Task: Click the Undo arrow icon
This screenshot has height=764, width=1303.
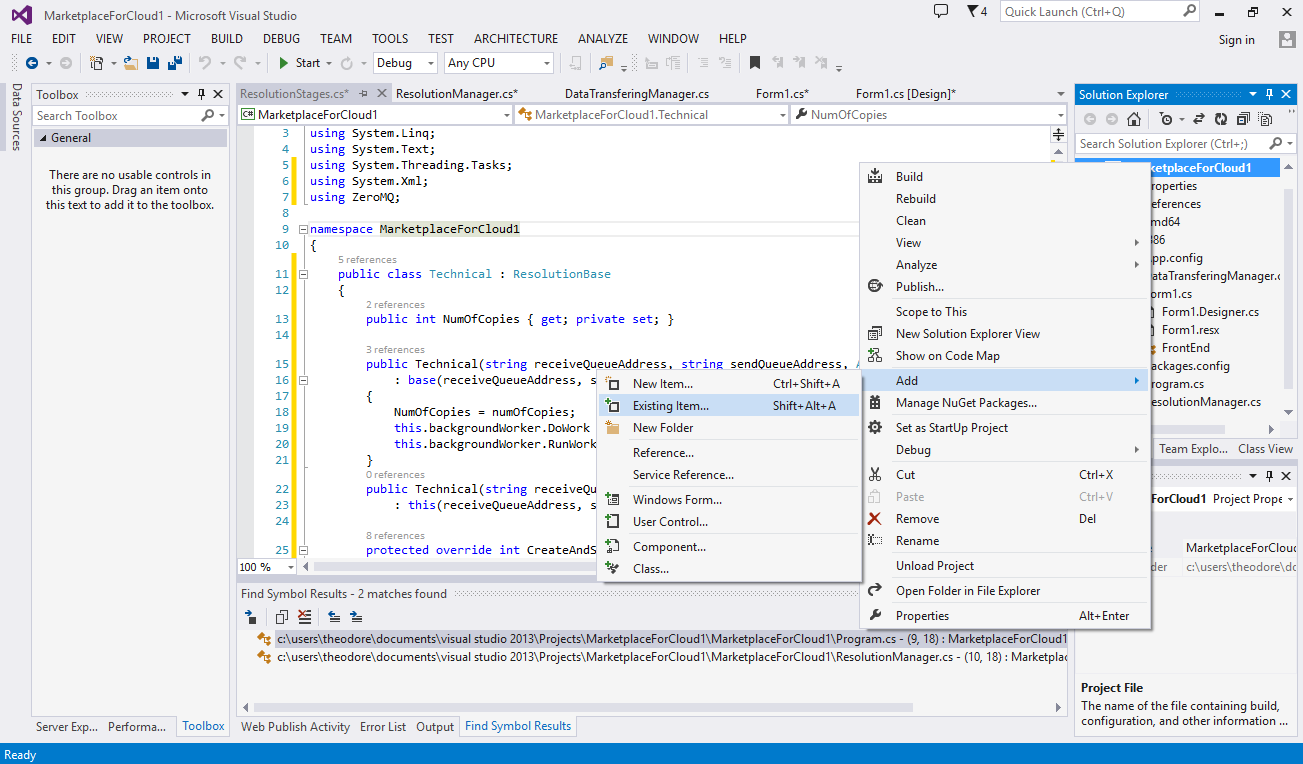Action: click(205, 63)
